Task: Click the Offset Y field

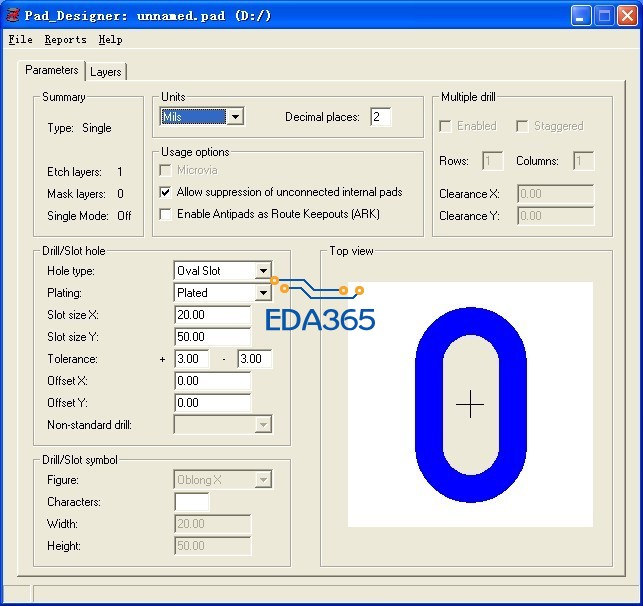Action: point(212,403)
